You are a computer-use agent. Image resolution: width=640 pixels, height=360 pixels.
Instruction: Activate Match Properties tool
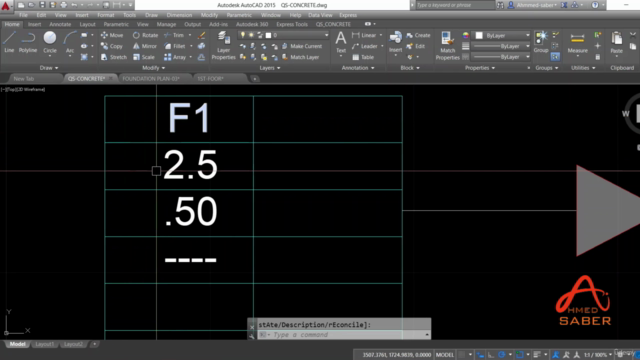pyautogui.click(x=447, y=46)
